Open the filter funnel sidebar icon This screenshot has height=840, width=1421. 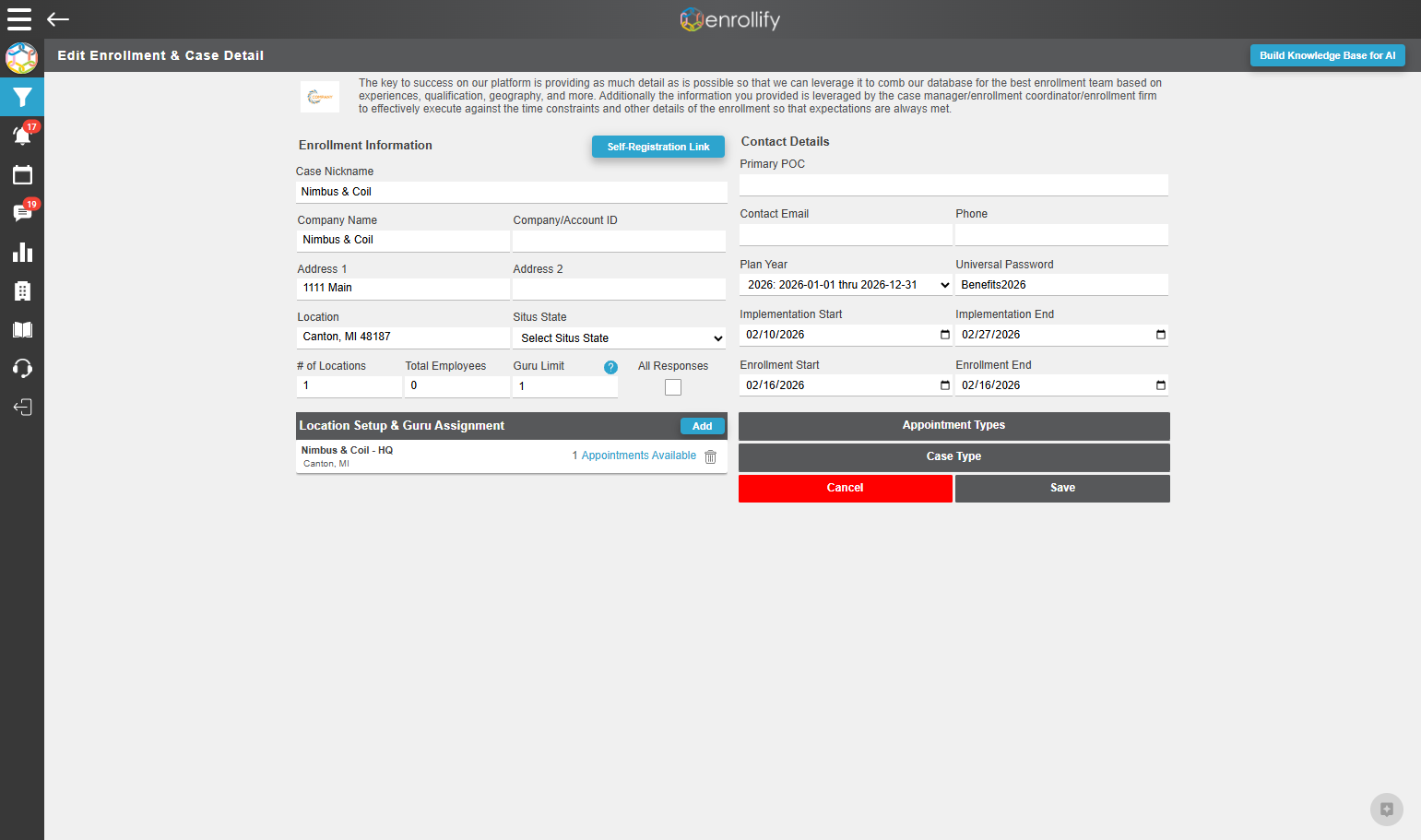22,97
